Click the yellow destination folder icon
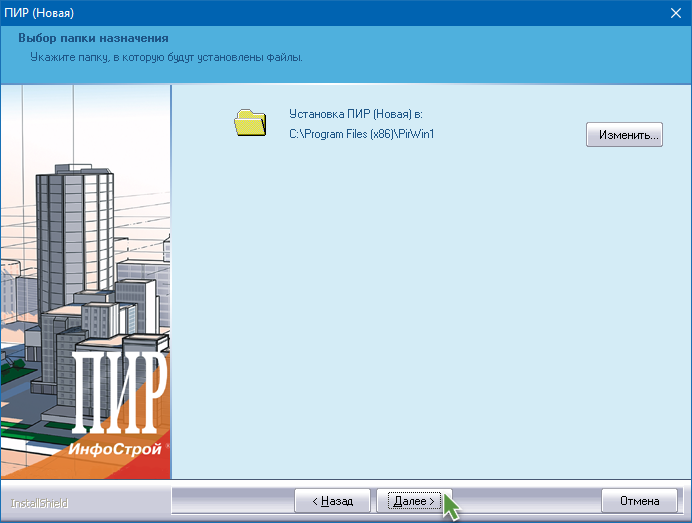Screen dimensions: 692x523 click(250, 123)
